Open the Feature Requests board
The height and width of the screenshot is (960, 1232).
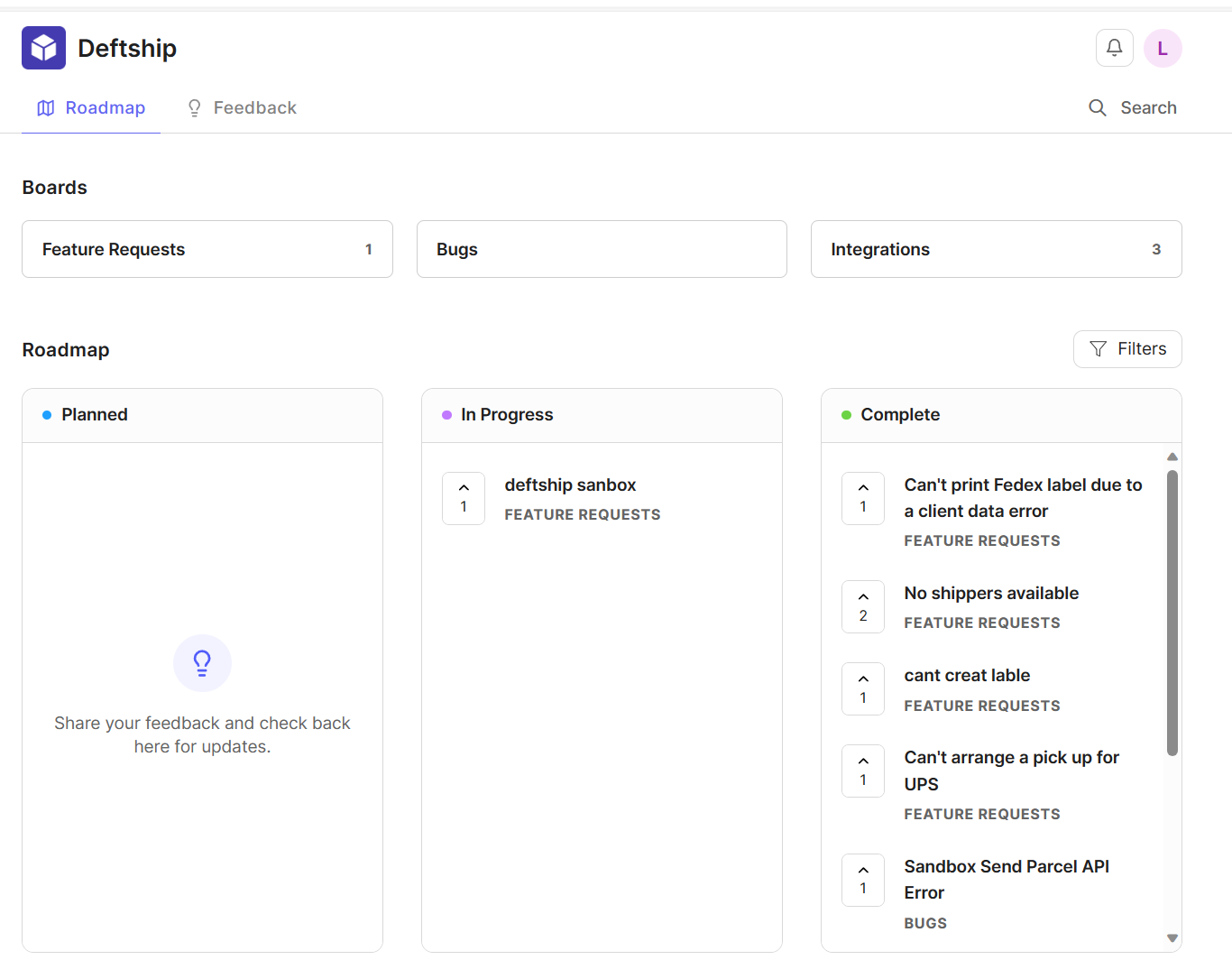(207, 249)
